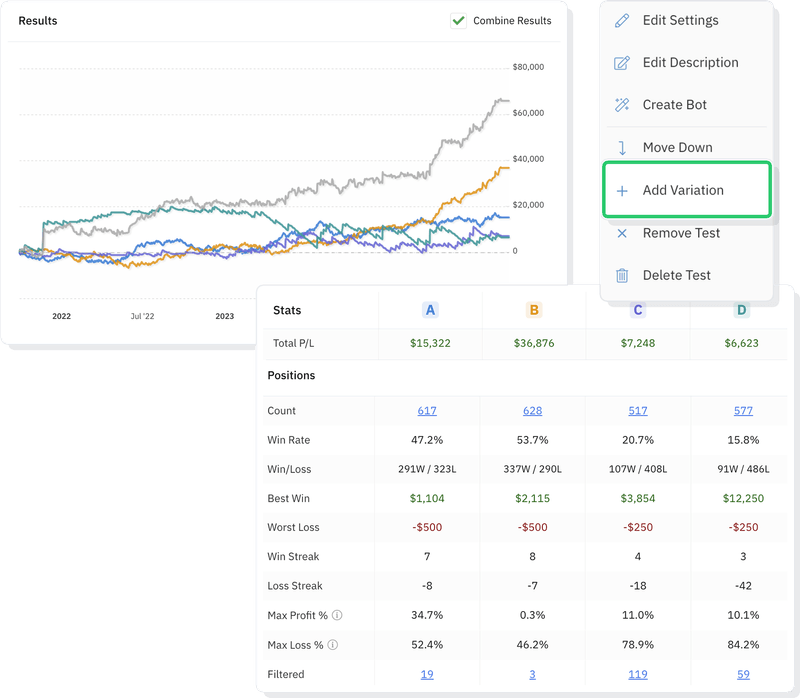Open the 119 filtered link under column C

[x=637, y=675]
